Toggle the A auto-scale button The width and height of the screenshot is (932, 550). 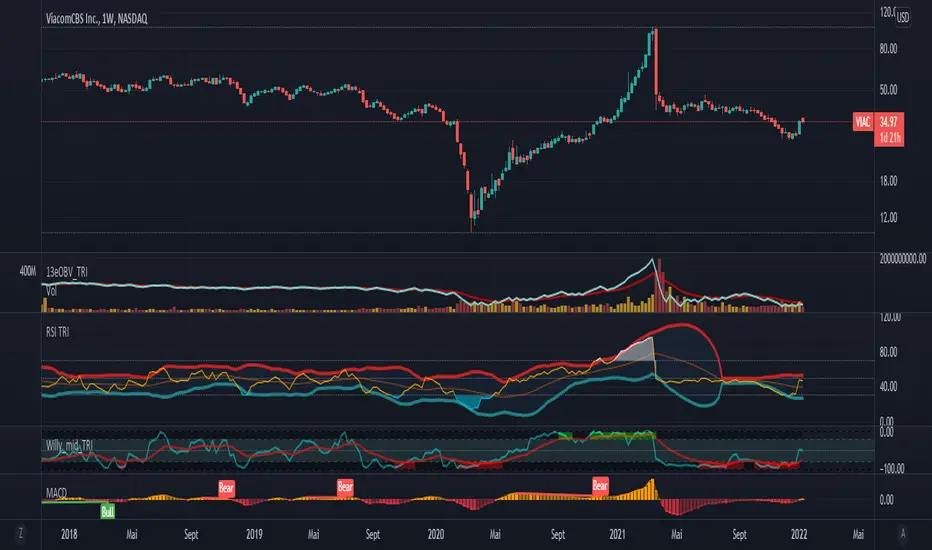pyautogui.click(x=902, y=534)
